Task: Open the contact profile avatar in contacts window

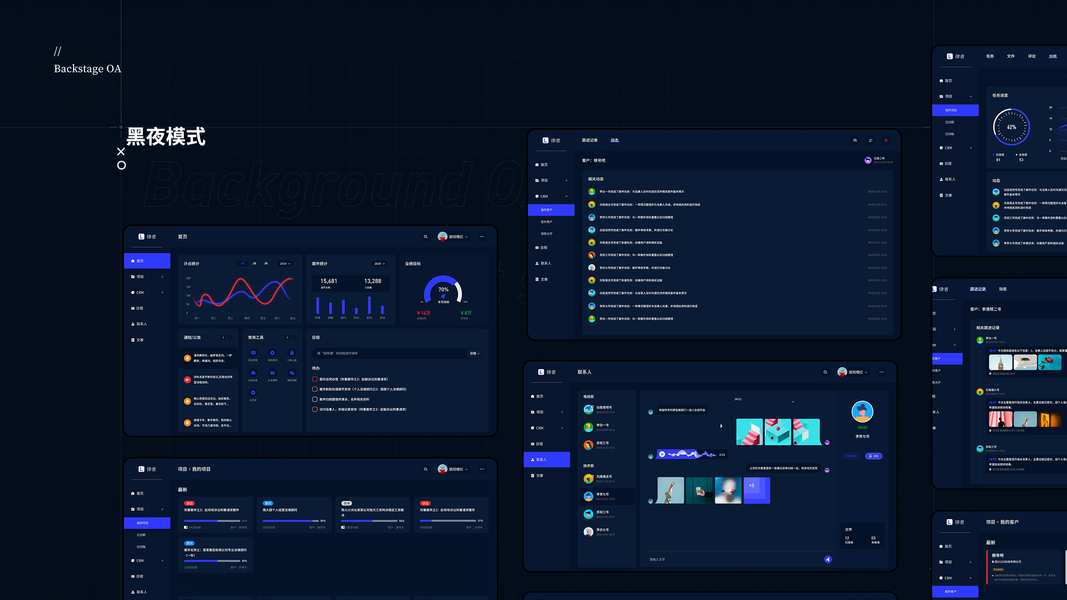Action: coord(862,412)
